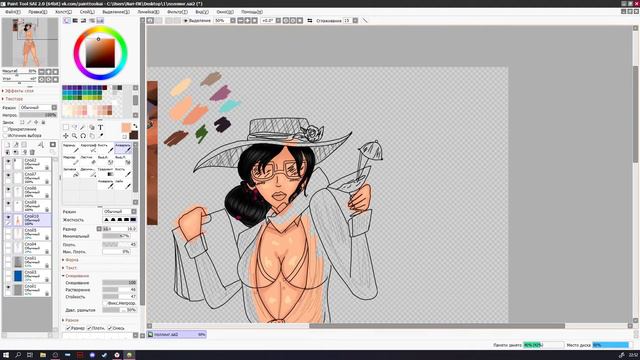Swap foreground and background colors

[135, 126]
